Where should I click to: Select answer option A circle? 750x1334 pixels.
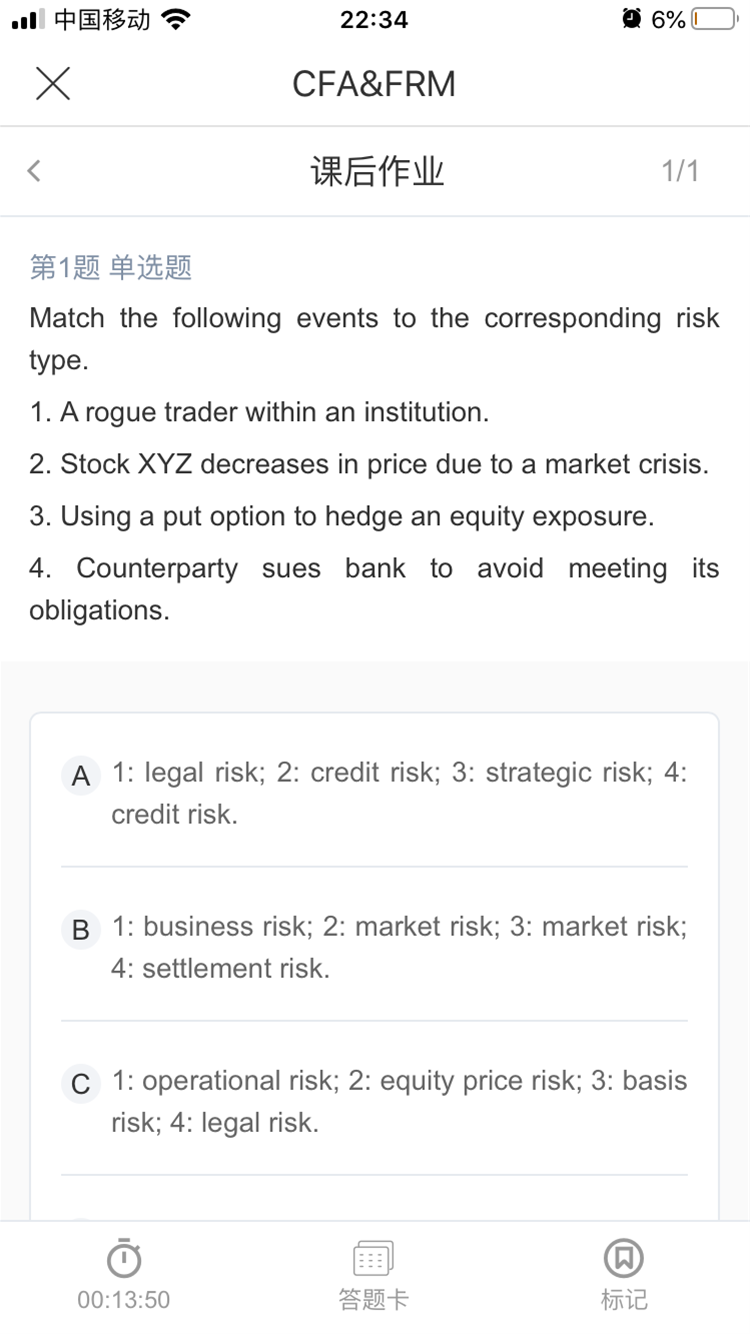[81, 776]
